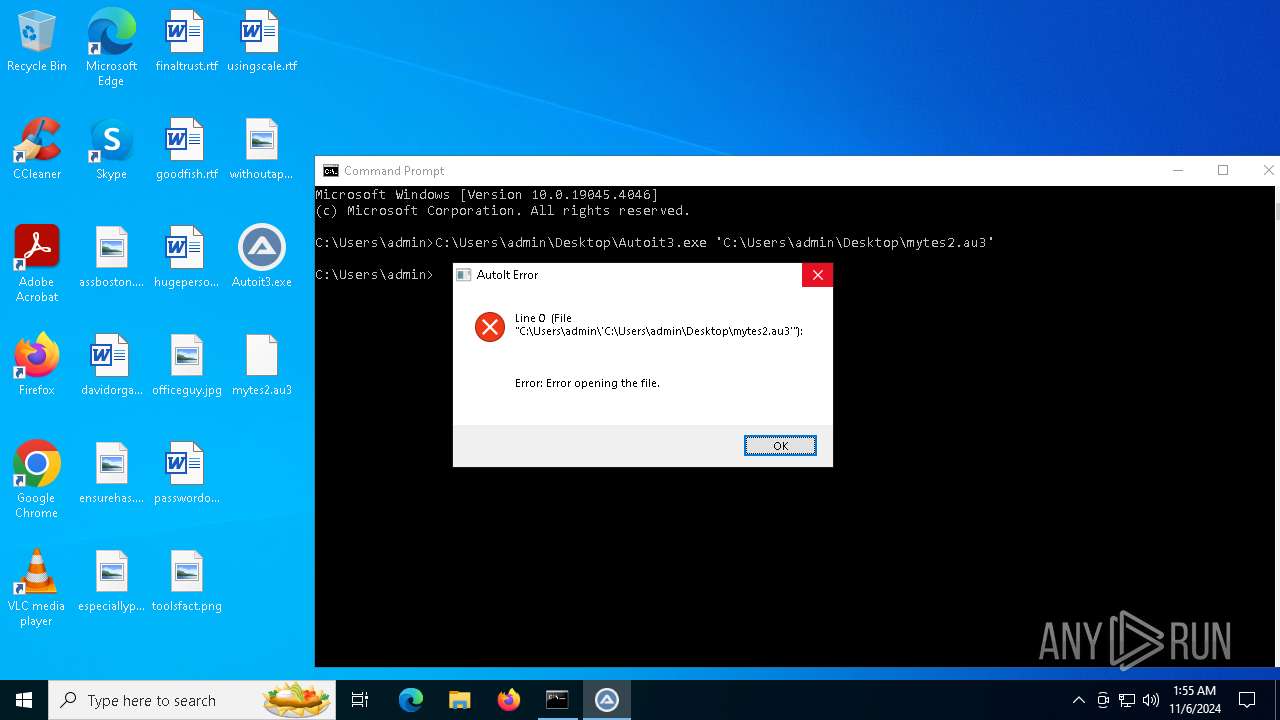Select toolsfact.png on the desktop
This screenshot has height=720, width=1280.
point(186,581)
